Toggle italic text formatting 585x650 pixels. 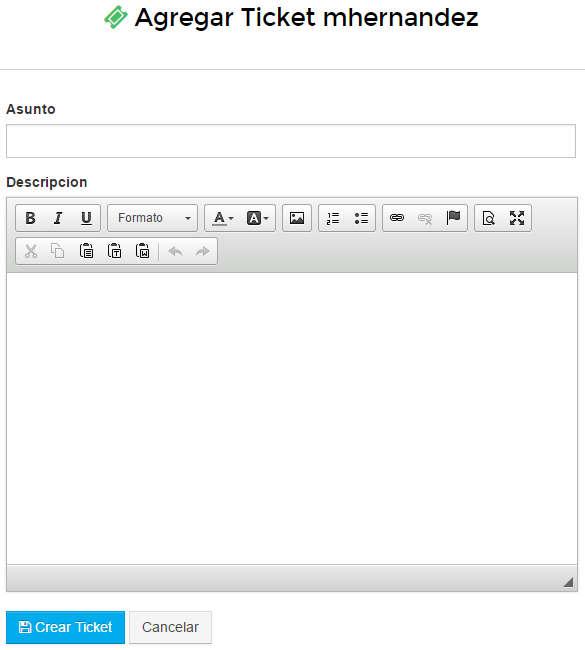click(x=58, y=218)
